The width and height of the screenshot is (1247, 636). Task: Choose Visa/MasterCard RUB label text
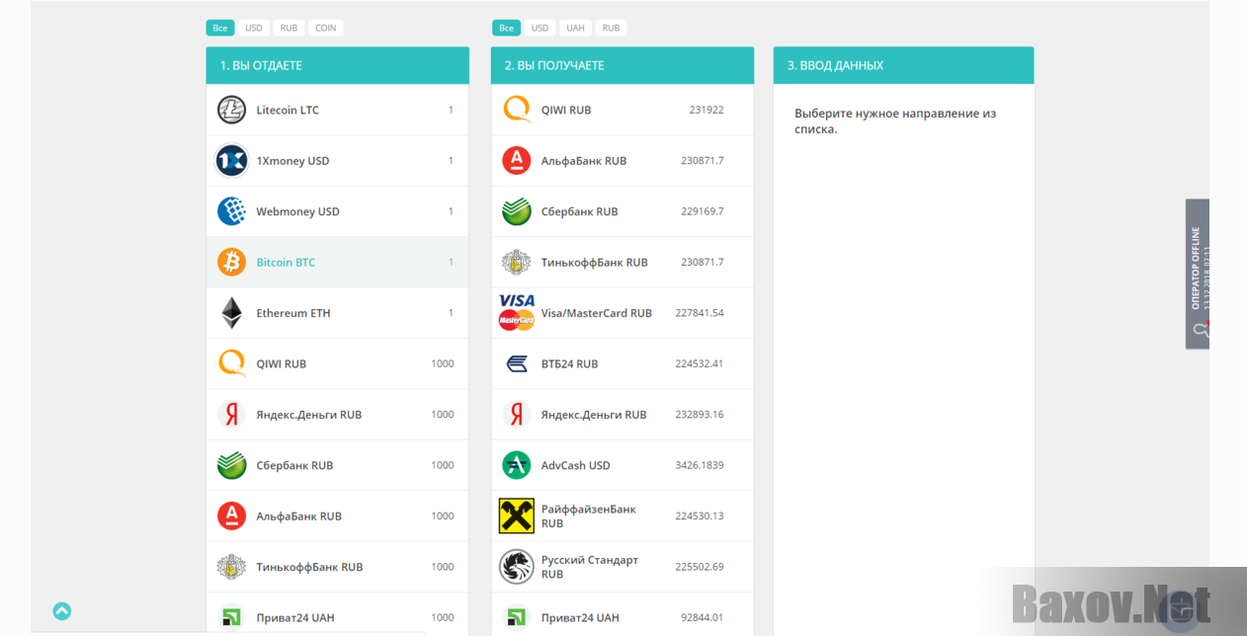point(597,313)
